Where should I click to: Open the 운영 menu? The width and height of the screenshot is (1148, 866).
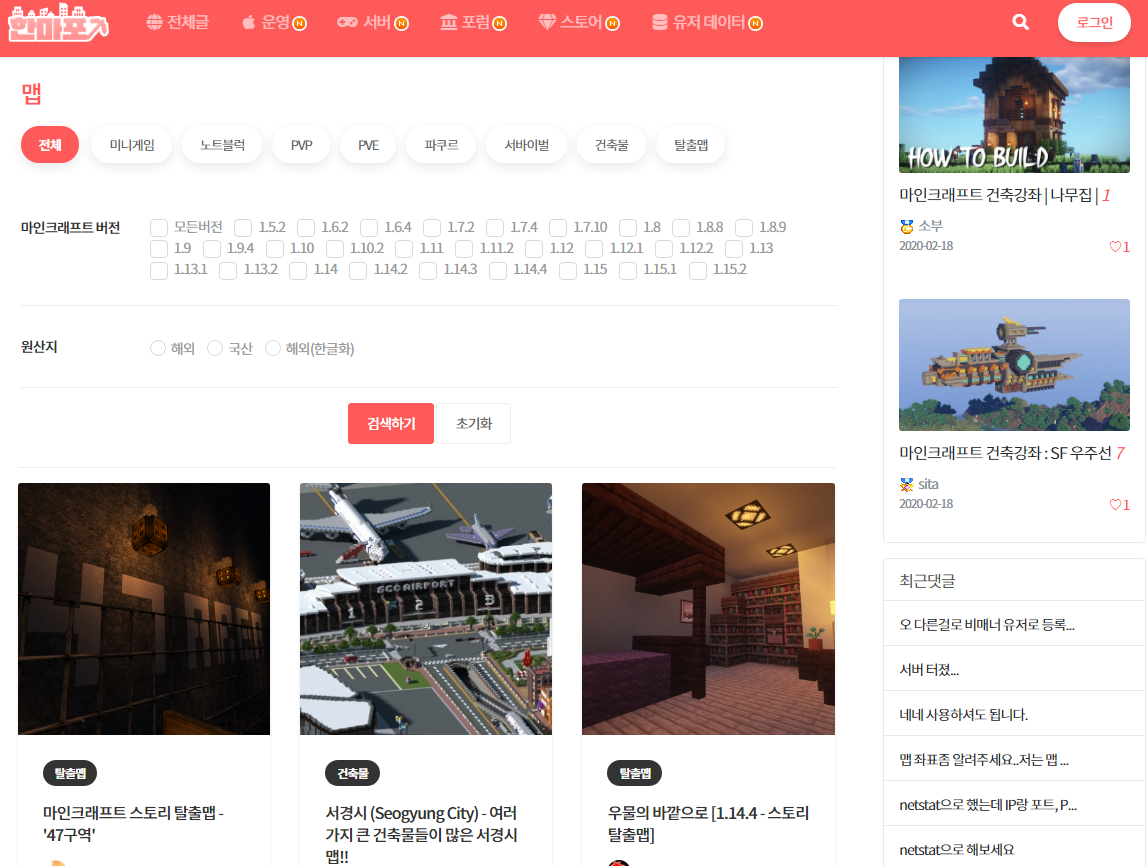coord(274,23)
